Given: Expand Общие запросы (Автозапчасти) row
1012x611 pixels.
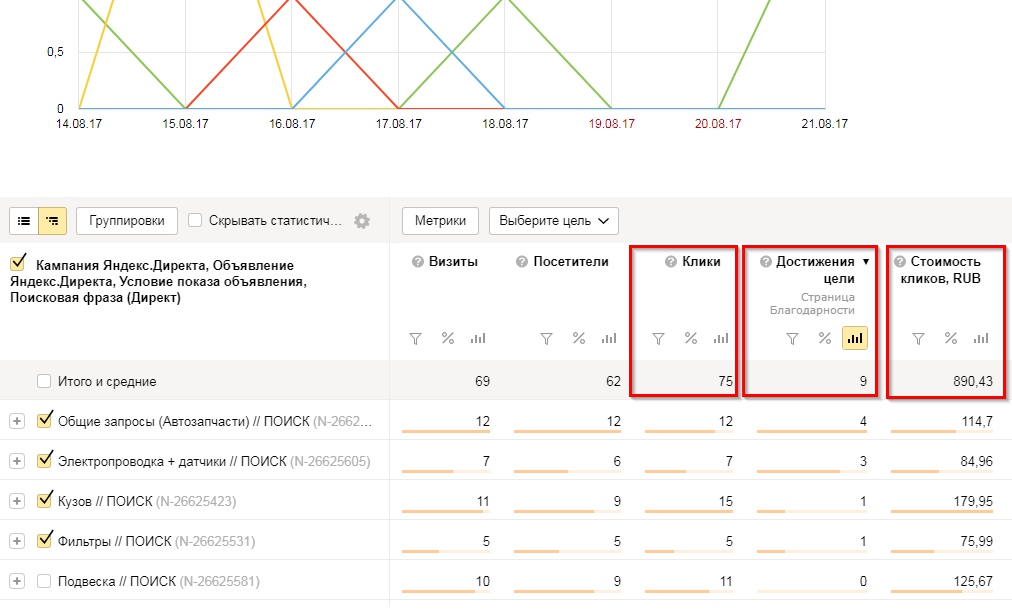Looking at the screenshot, I should point(17,421).
